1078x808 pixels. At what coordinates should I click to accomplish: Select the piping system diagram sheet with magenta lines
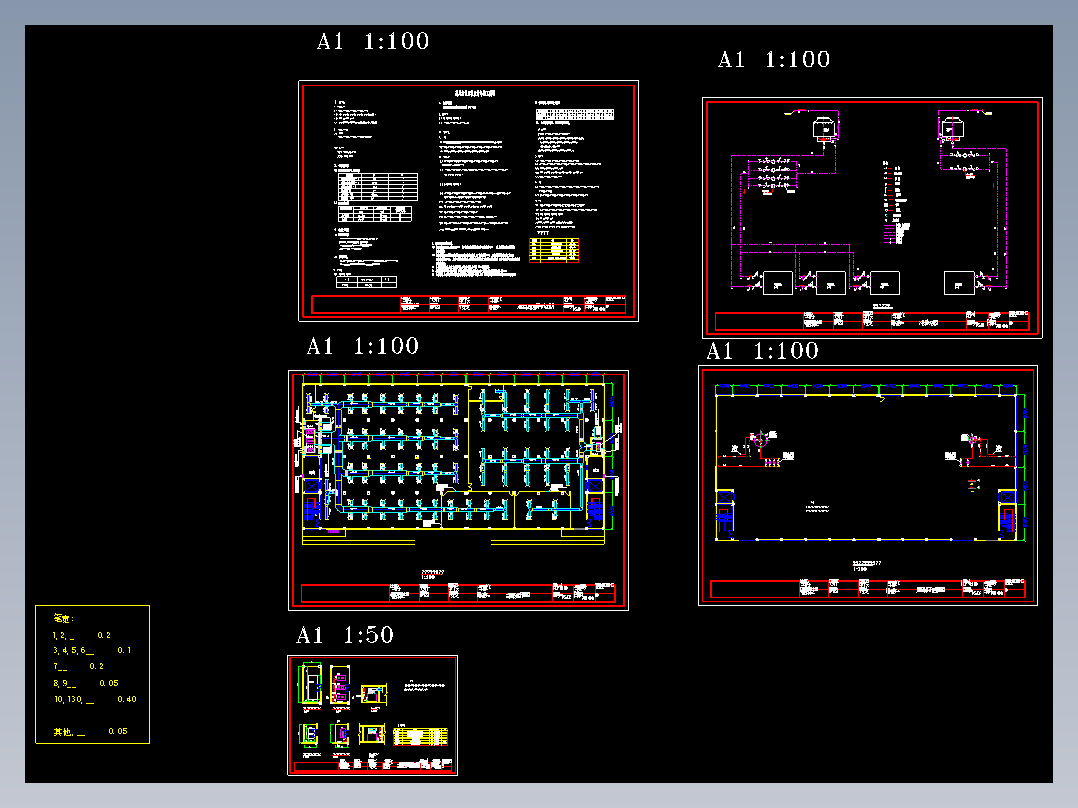[872, 218]
